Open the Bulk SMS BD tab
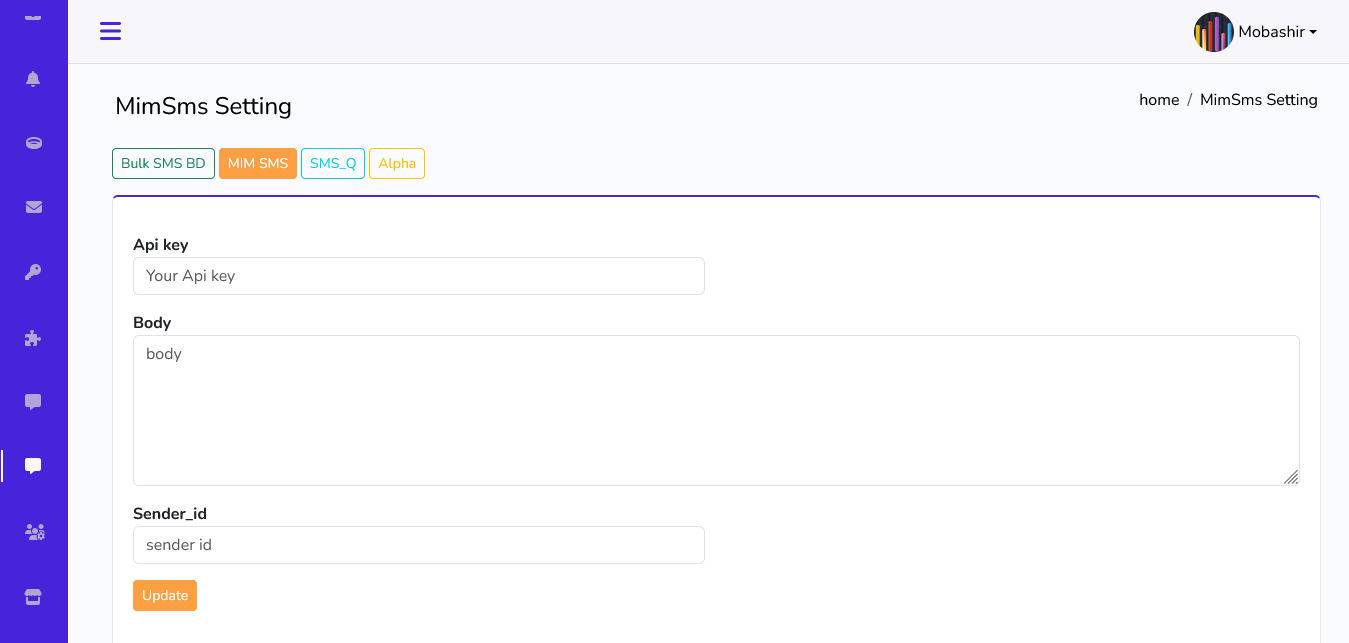 pyautogui.click(x=163, y=163)
